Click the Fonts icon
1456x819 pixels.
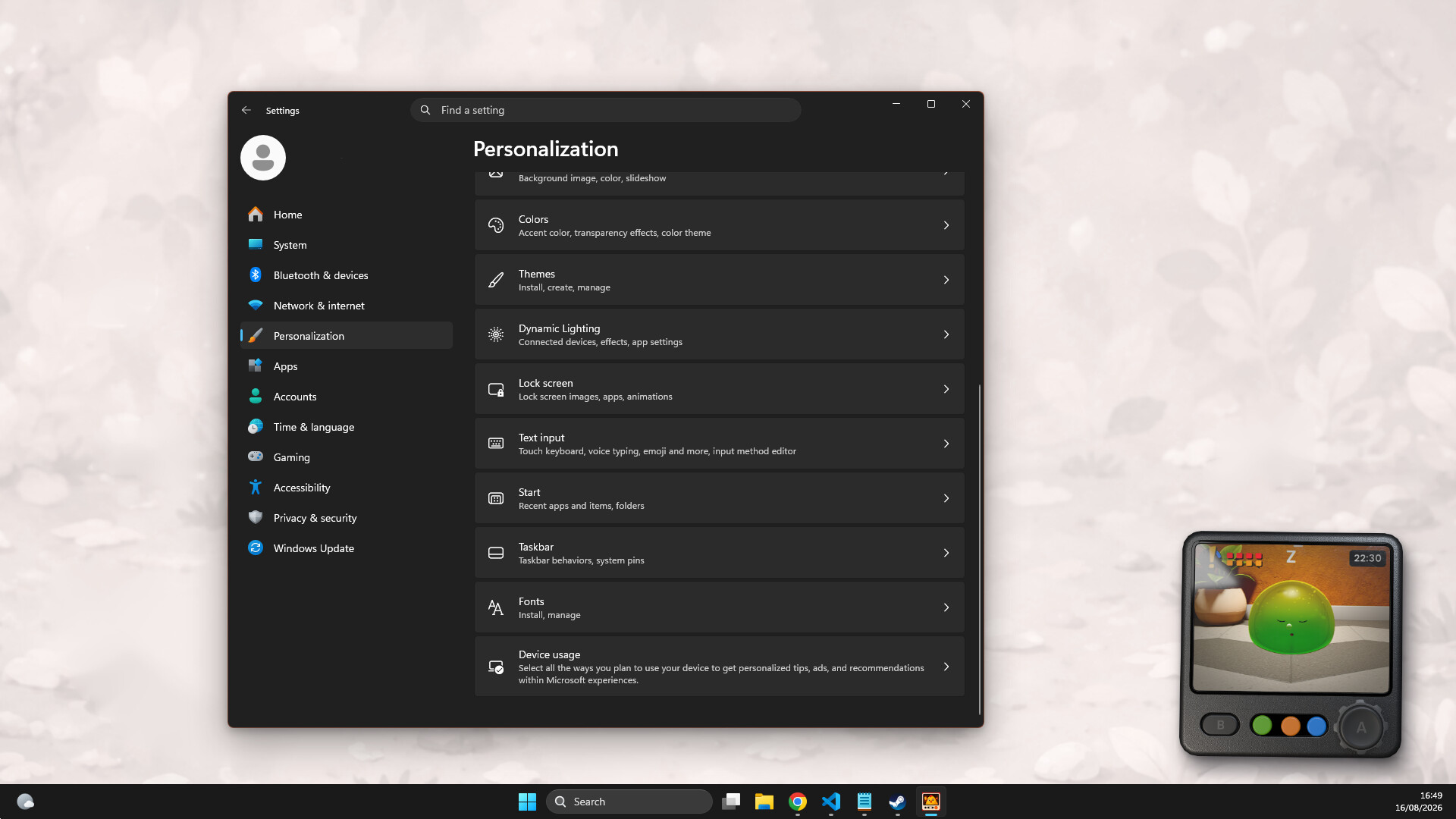pos(496,607)
